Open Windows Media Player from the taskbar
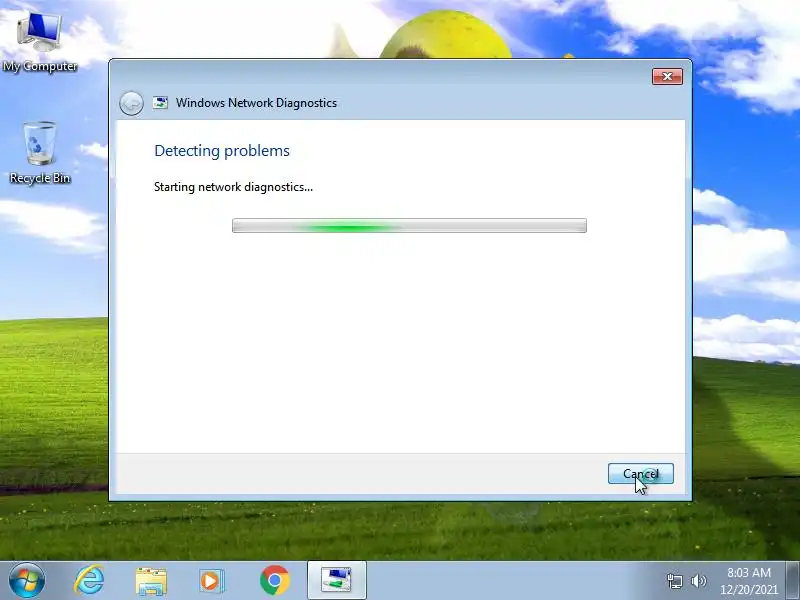 (x=211, y=581)
